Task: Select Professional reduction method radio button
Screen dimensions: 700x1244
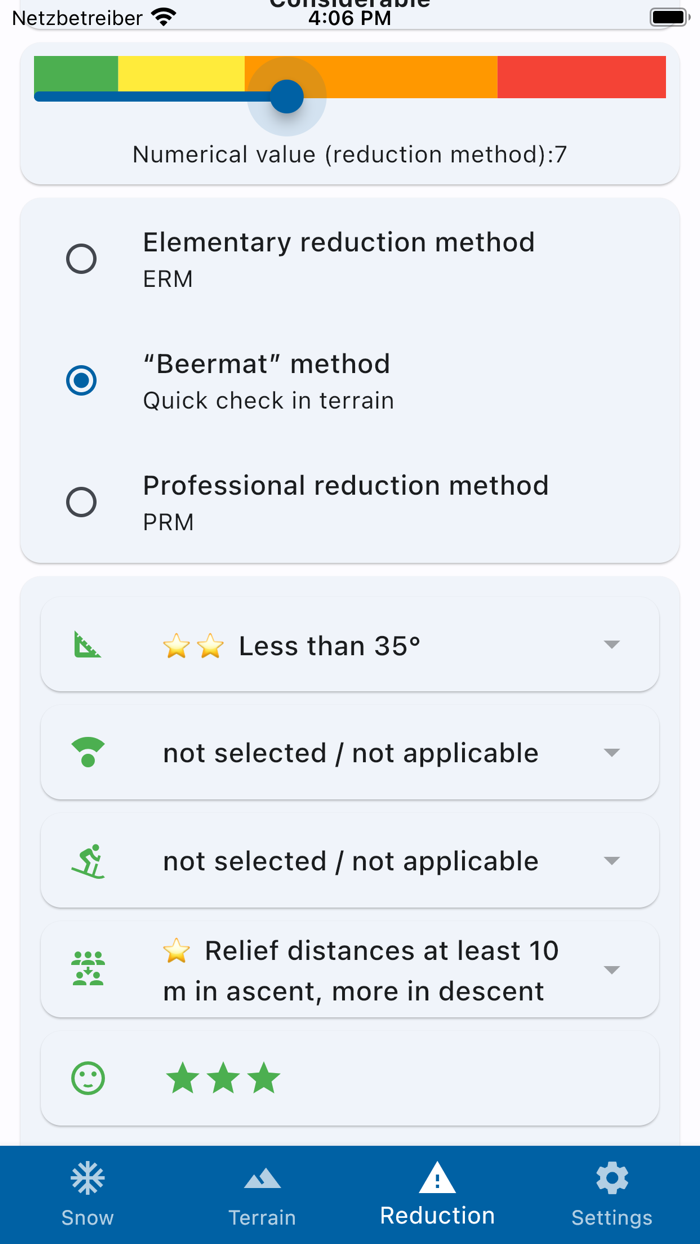Action: click(81, 501)
